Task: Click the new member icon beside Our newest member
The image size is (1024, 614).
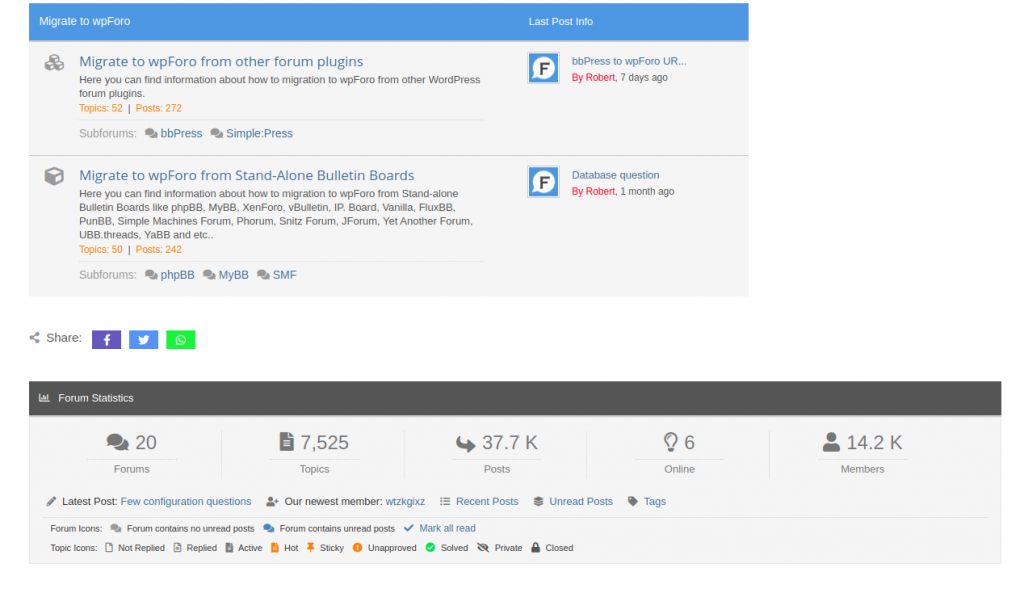Action: (x=272, y=502)
